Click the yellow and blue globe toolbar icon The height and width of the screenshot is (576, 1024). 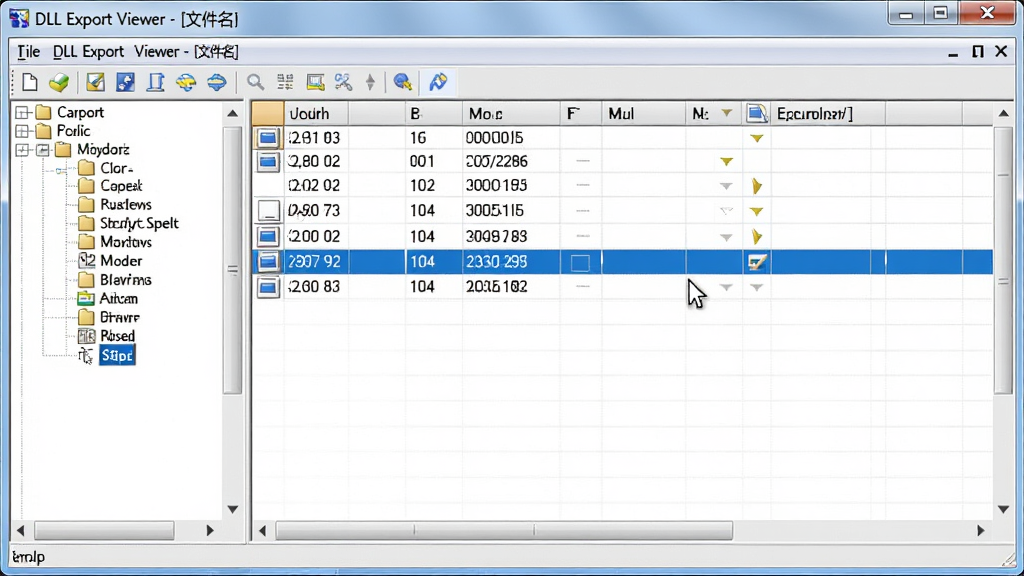[186, 82]
